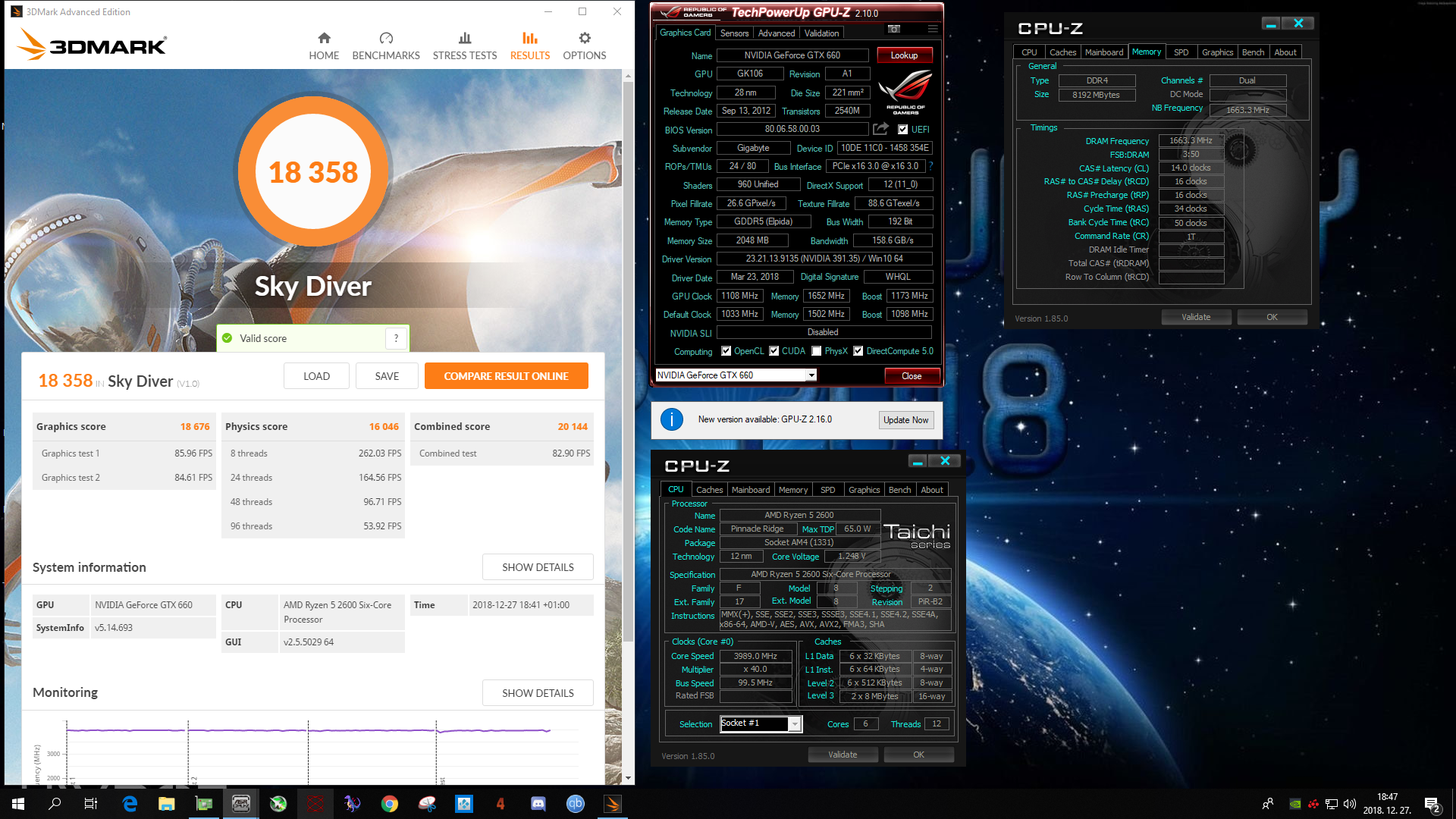
Task: Open the GPU selection dropdown in GPU-Z
Action: (x=811, y=375)
